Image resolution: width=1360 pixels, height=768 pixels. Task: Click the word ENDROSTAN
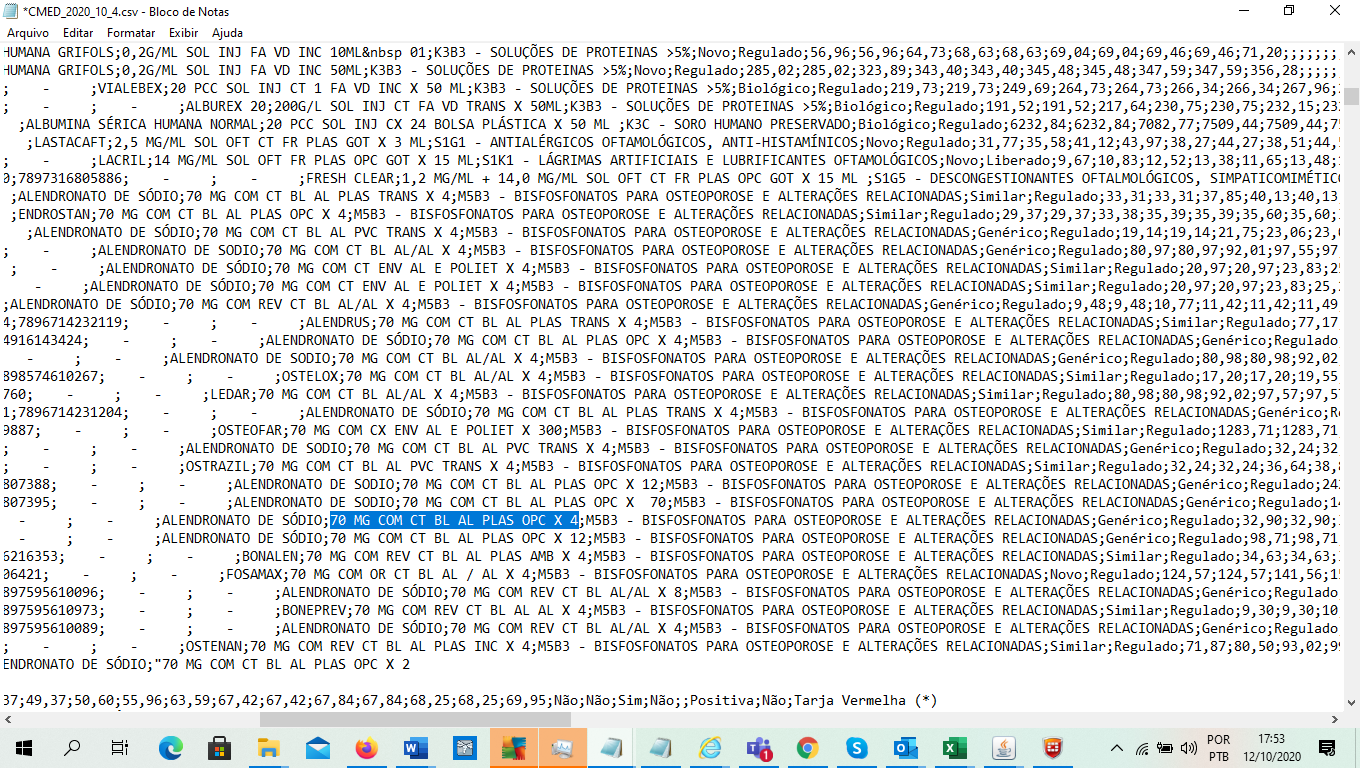click(55, 214)
